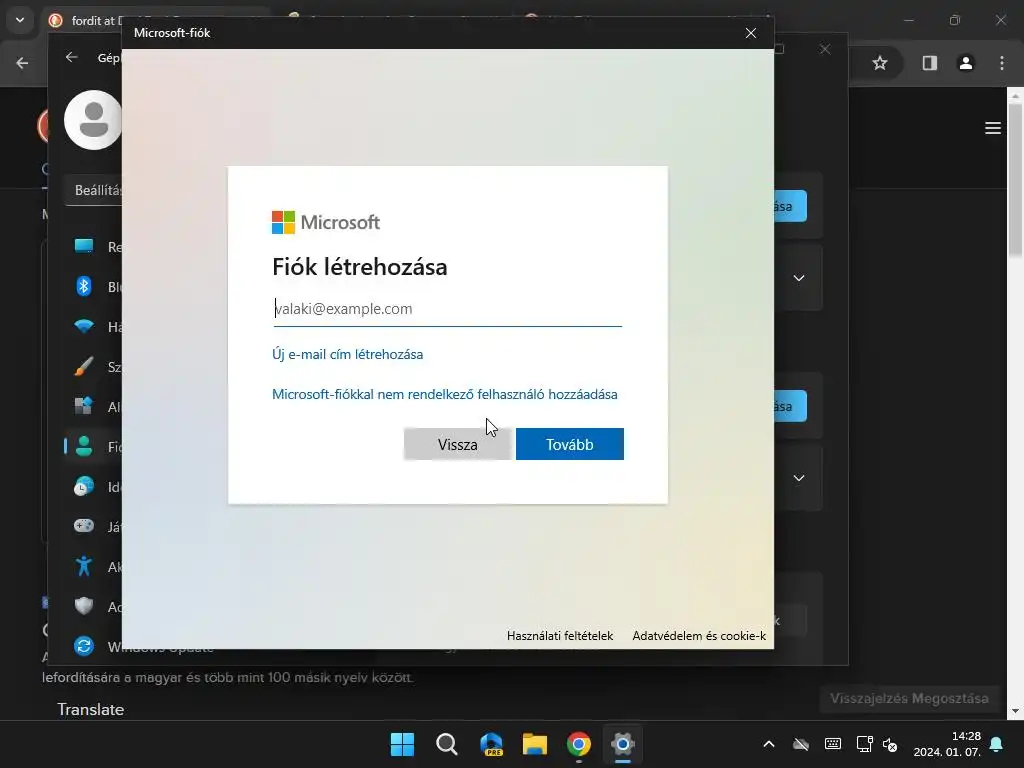
Task: Select the personalization brush icon in Settings sidebar
Action: pos(84,366)
